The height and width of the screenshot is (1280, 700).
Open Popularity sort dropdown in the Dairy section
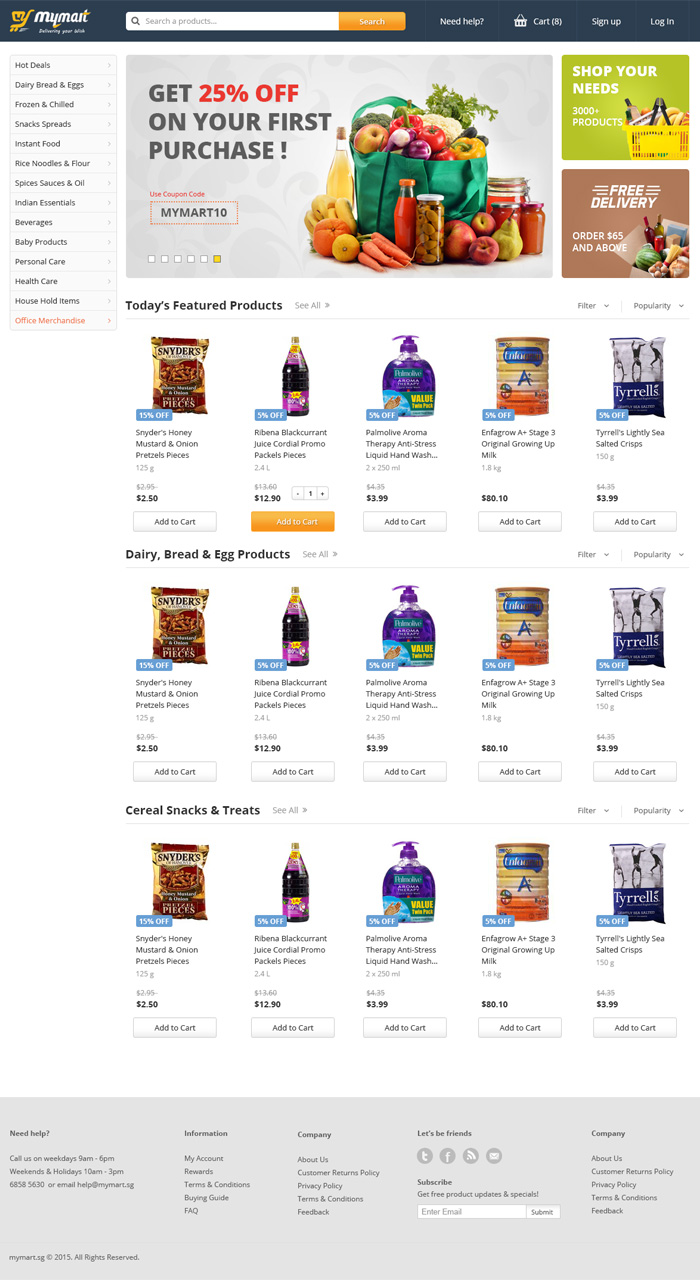click(x=658, y=555)
